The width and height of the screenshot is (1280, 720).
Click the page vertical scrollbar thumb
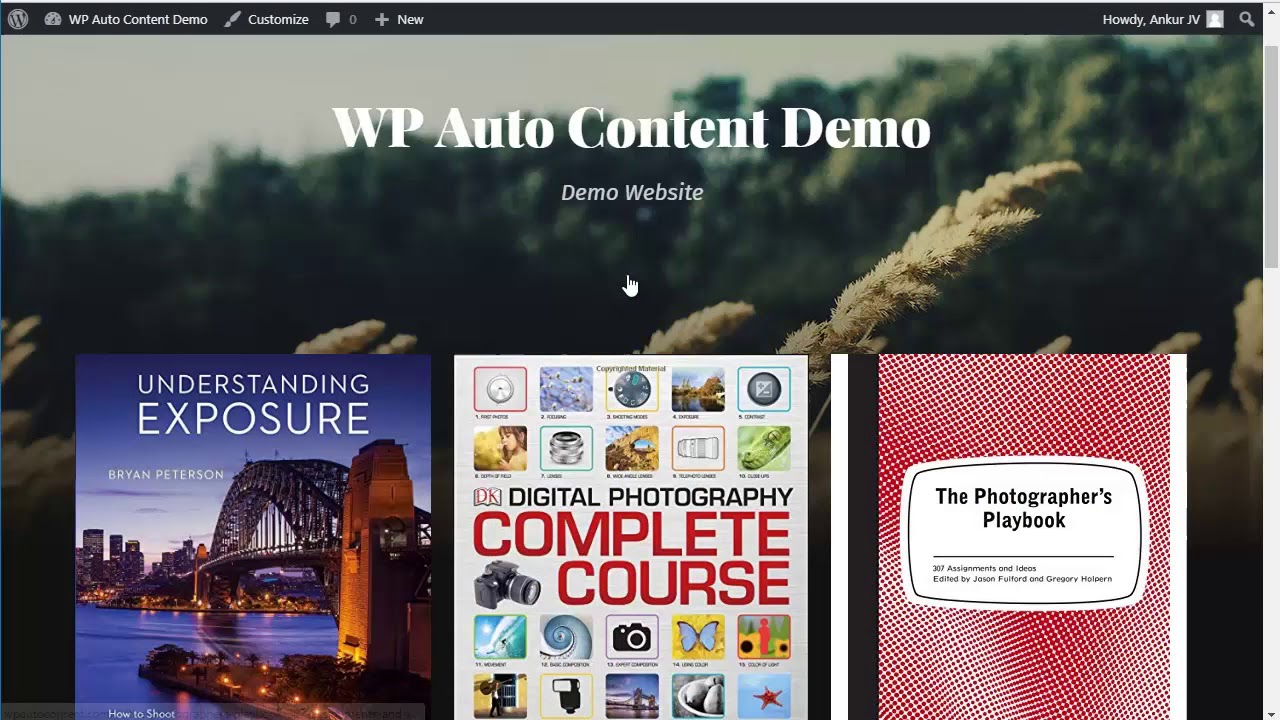(x=1271, y=155)
